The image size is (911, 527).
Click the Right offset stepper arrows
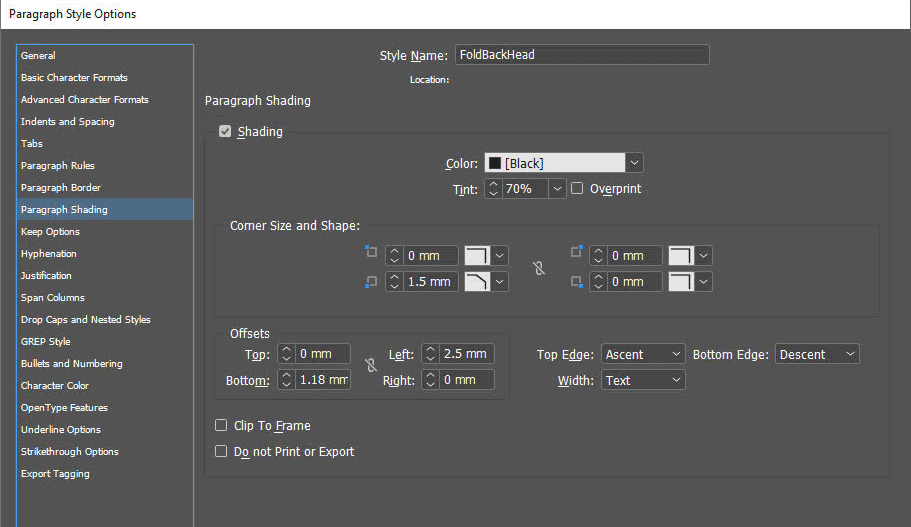tap(431, 380)
